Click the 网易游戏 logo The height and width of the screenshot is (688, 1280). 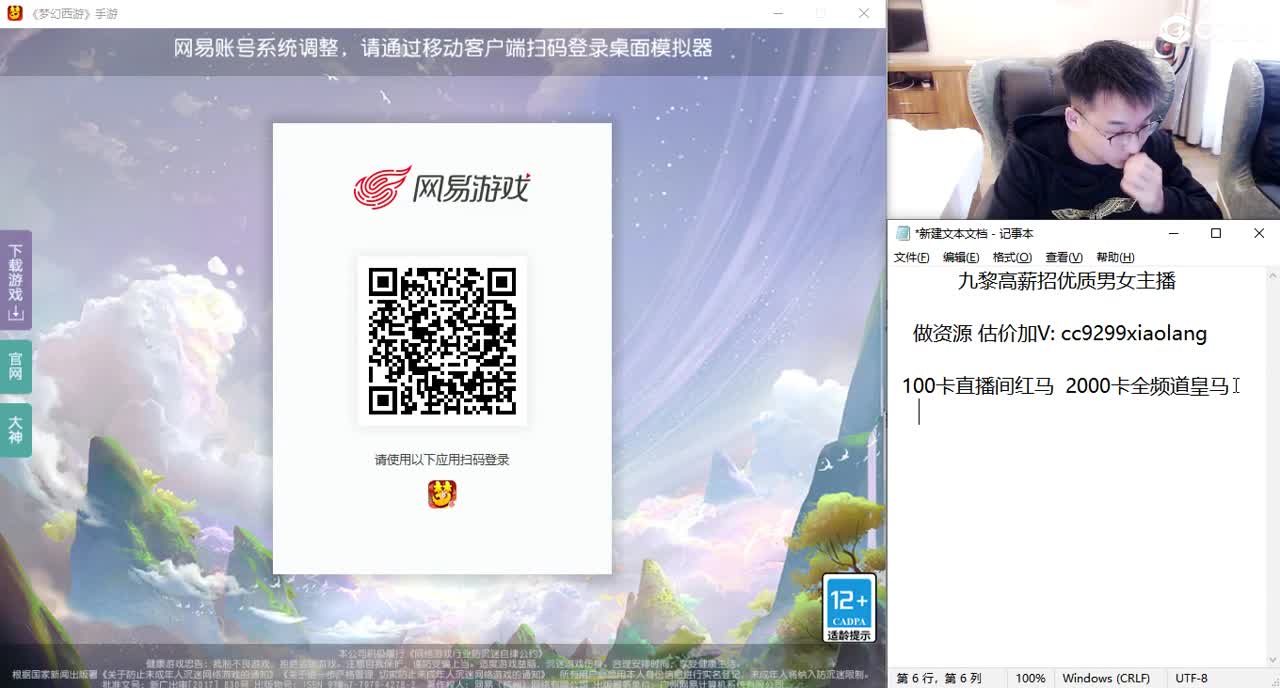point(442,188)
